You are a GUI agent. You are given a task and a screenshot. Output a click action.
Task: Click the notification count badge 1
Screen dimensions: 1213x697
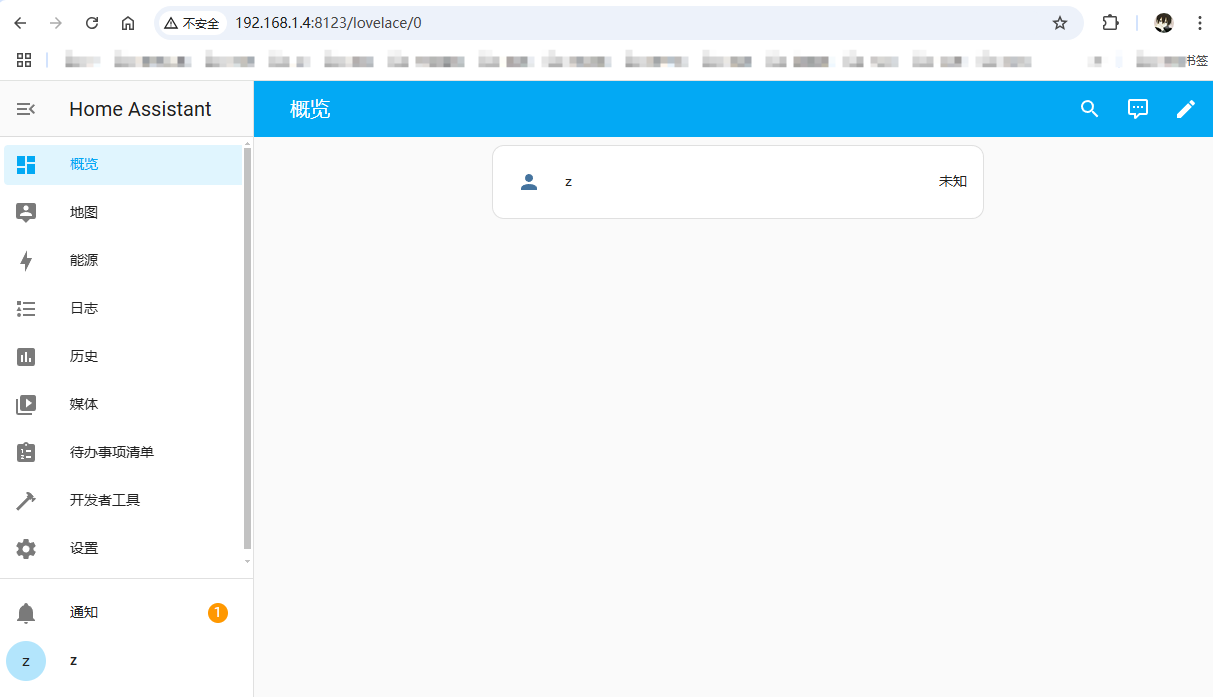(x=218, y=612)
